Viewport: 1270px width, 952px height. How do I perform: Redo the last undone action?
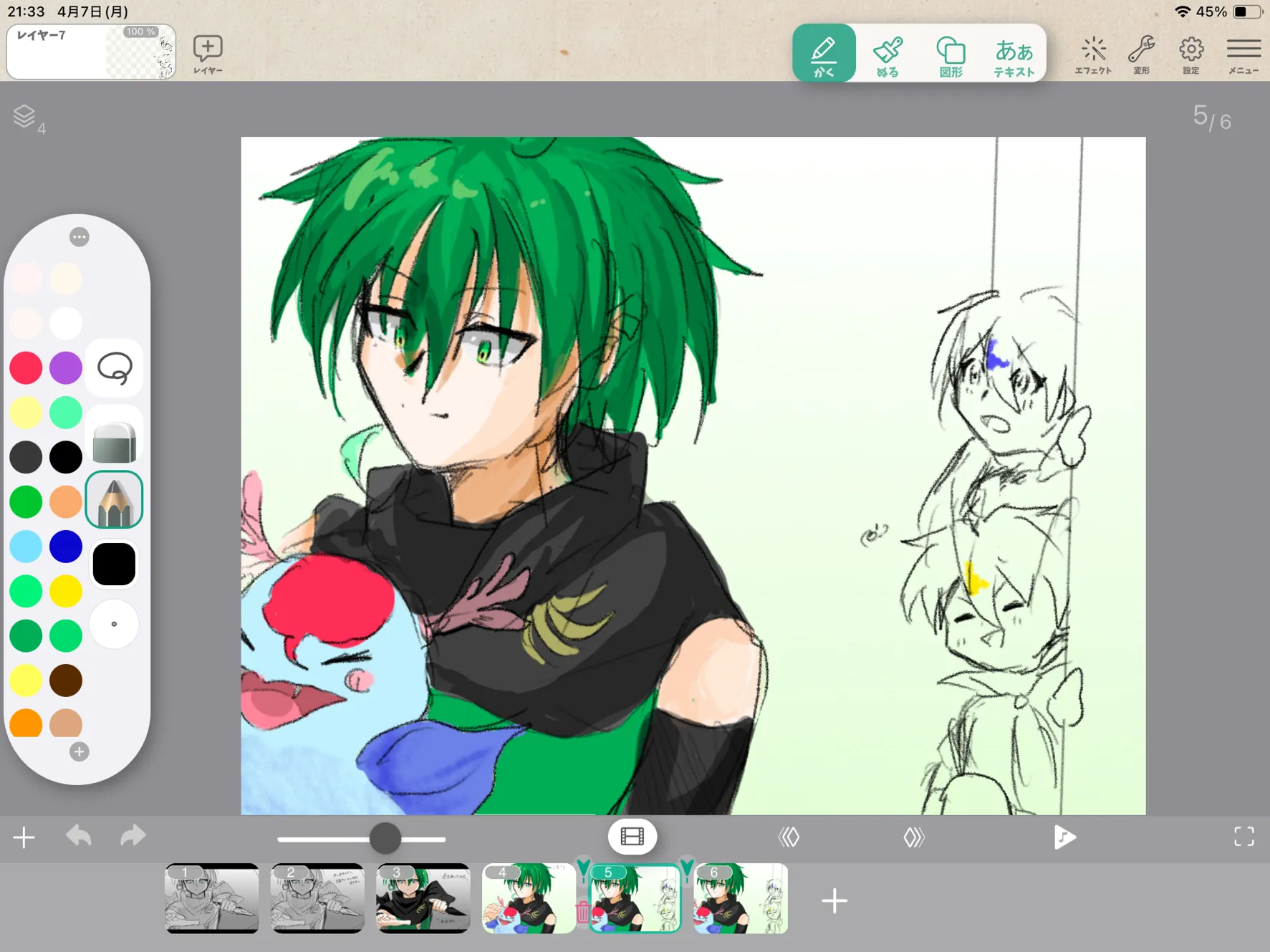pos(133,836)
